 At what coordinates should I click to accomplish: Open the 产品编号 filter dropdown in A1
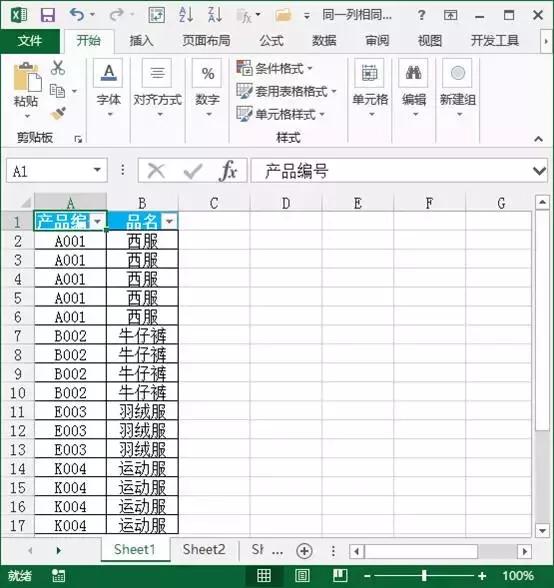[98, 221]
